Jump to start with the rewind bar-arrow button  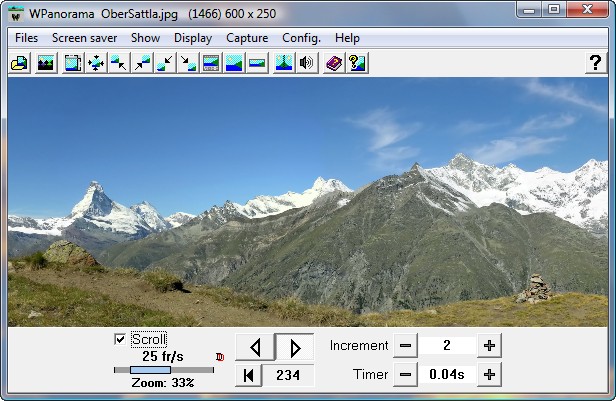pyautogui.click(x=248, y=375)
